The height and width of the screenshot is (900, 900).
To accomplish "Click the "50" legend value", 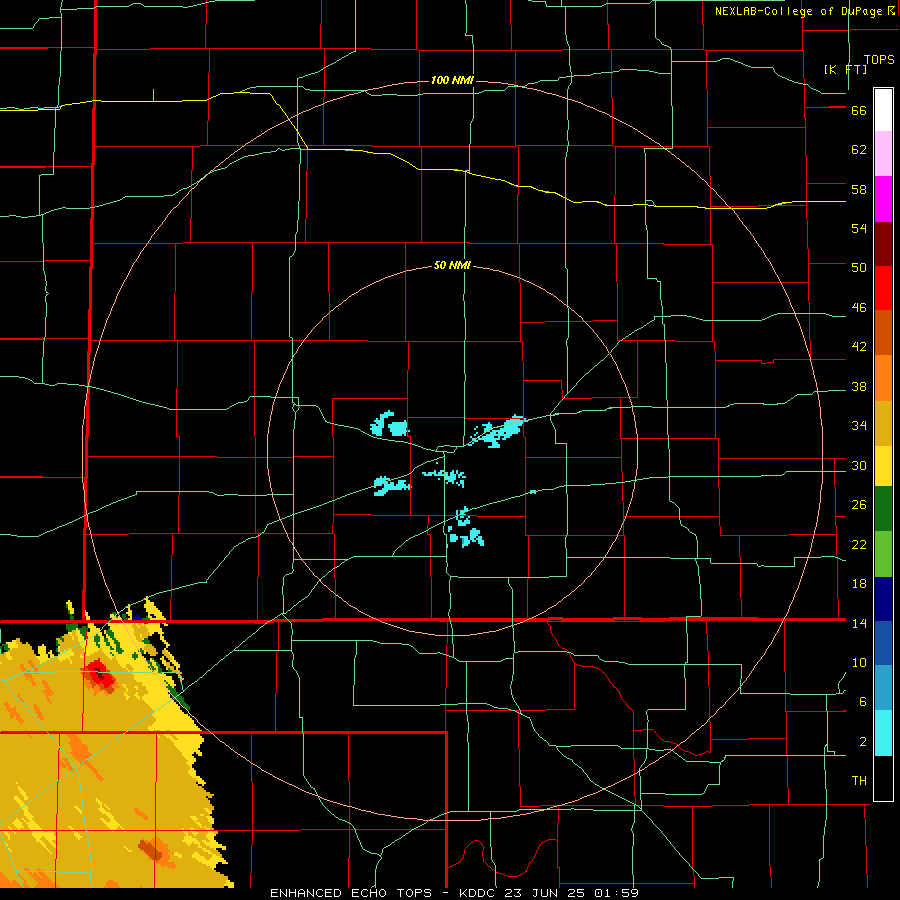I will pyautogui.click(x=859, y=268).
